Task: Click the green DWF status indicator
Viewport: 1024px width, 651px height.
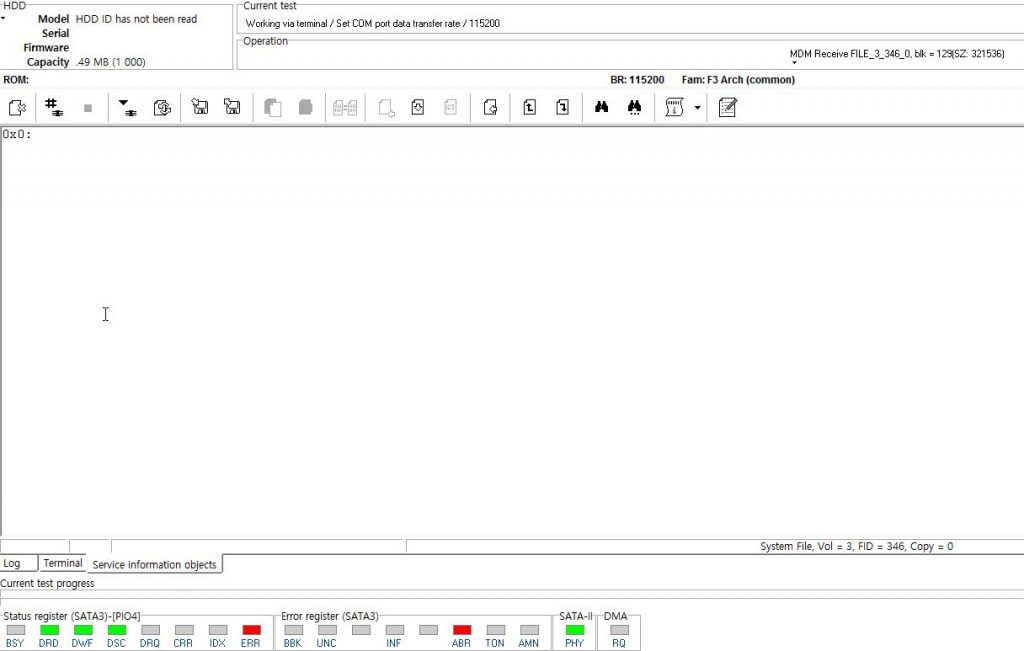Action: [x=83, y=630]
